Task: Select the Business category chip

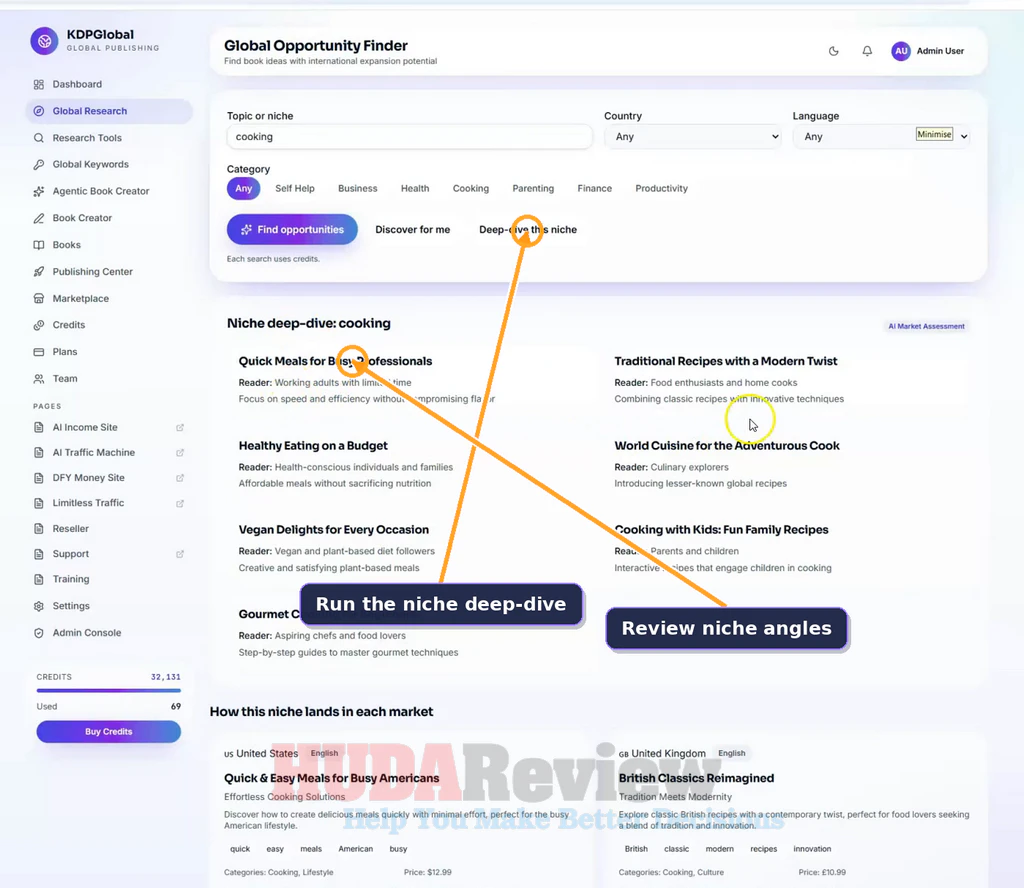Action: coord(358,189)
